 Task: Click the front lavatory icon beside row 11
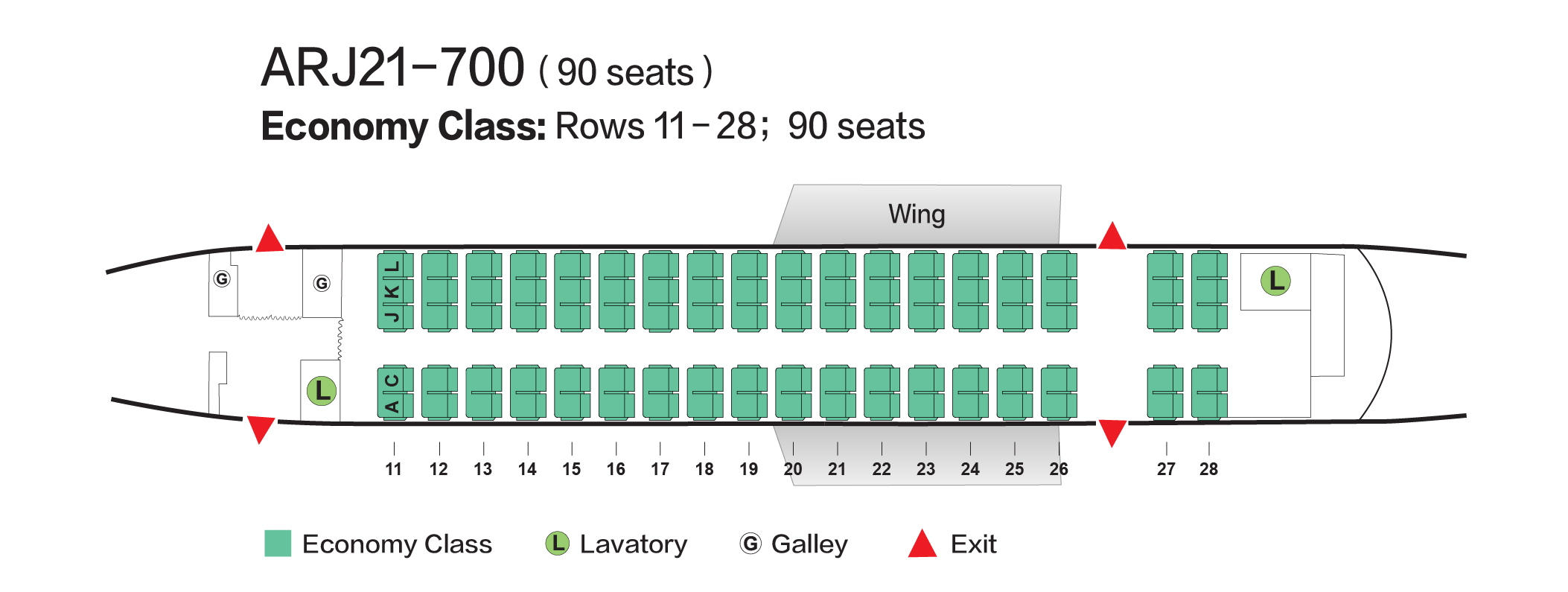[322, 390]
